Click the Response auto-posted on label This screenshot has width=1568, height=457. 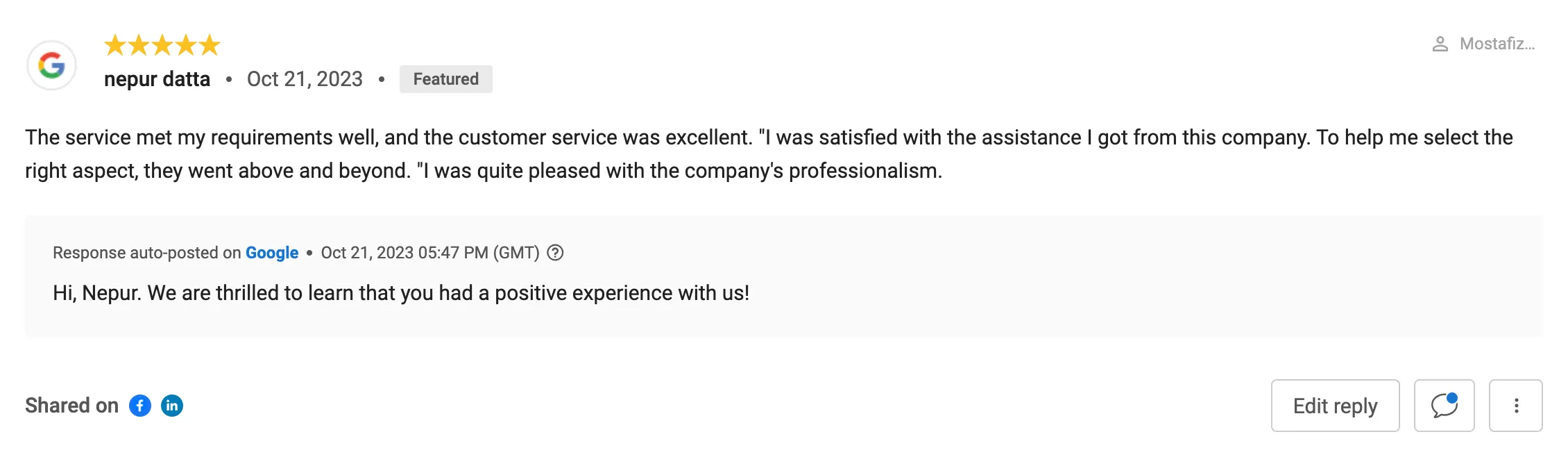[x=147, y=253]
